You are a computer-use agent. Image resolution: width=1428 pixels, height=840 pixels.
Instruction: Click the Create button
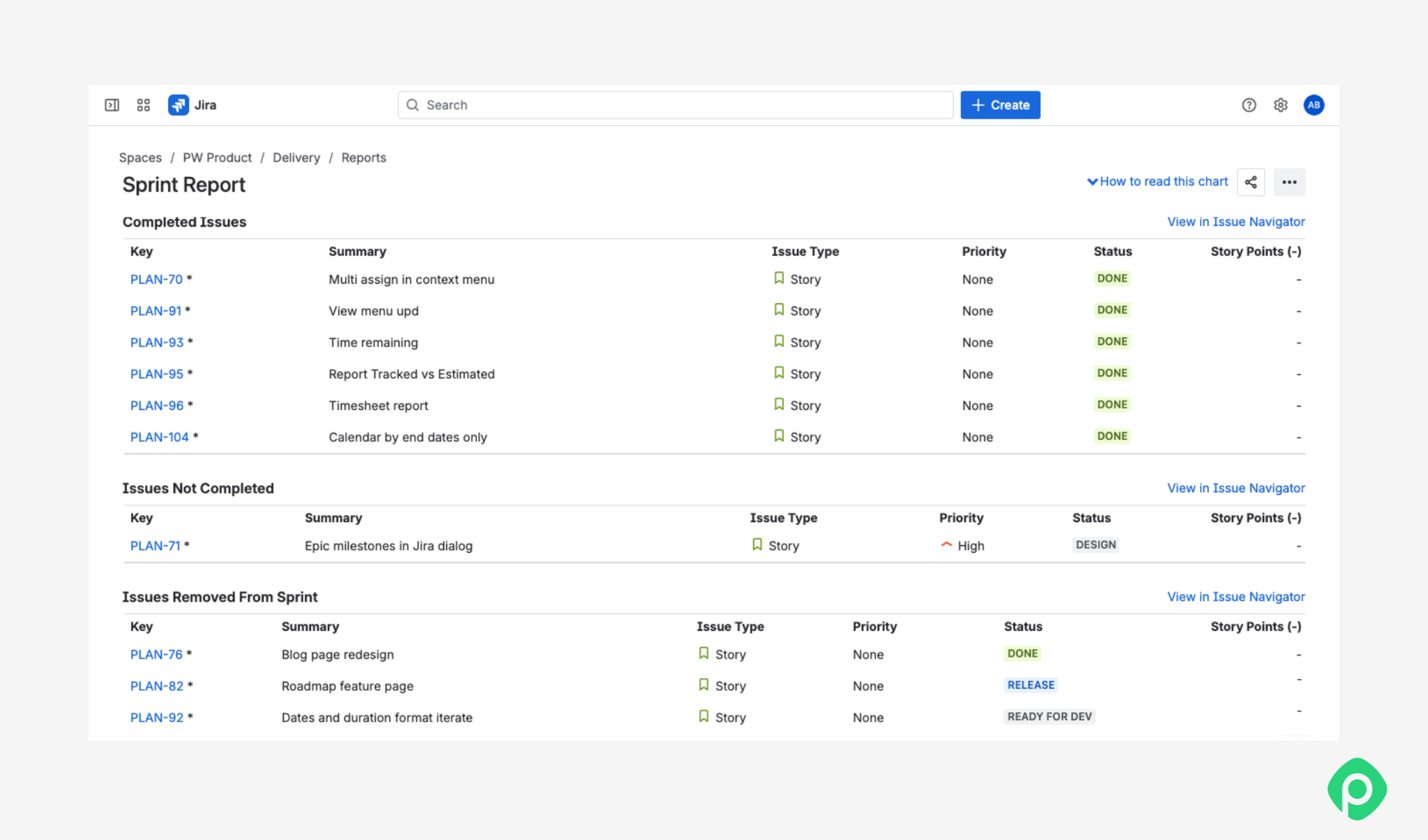pos(1000,105)
